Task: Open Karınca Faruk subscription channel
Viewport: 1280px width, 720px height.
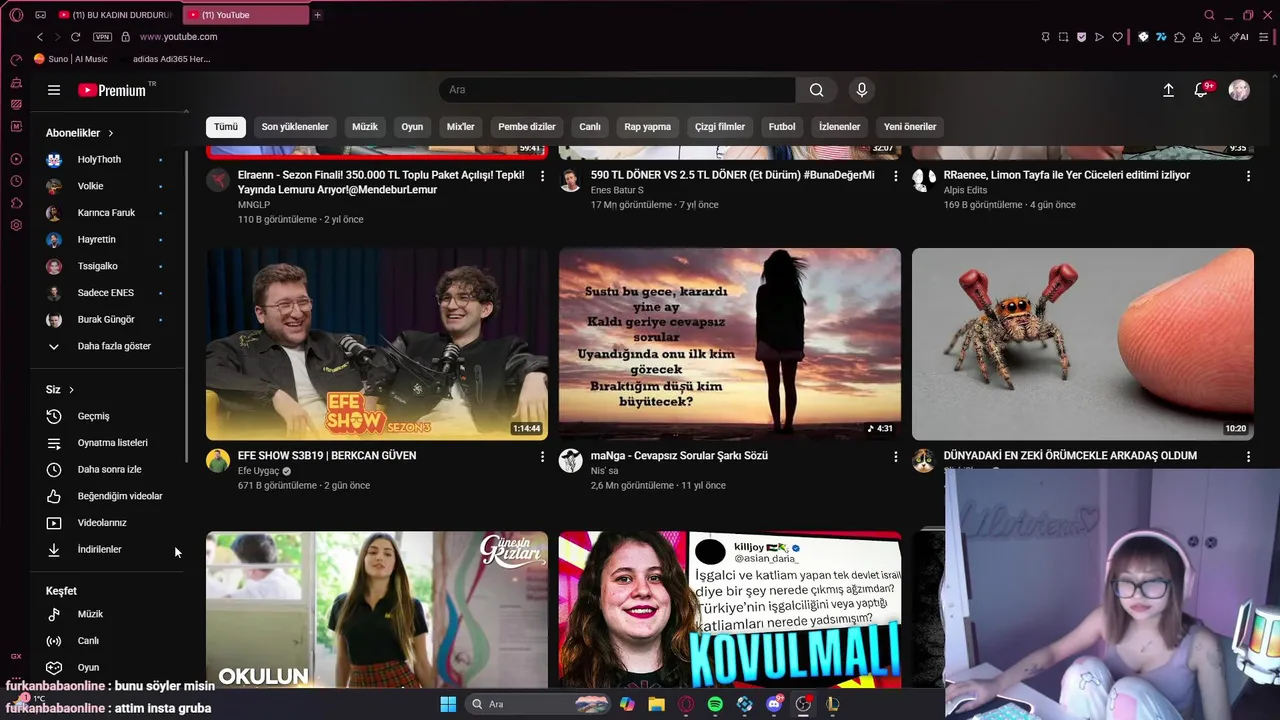Action: (x=108, y=213)
